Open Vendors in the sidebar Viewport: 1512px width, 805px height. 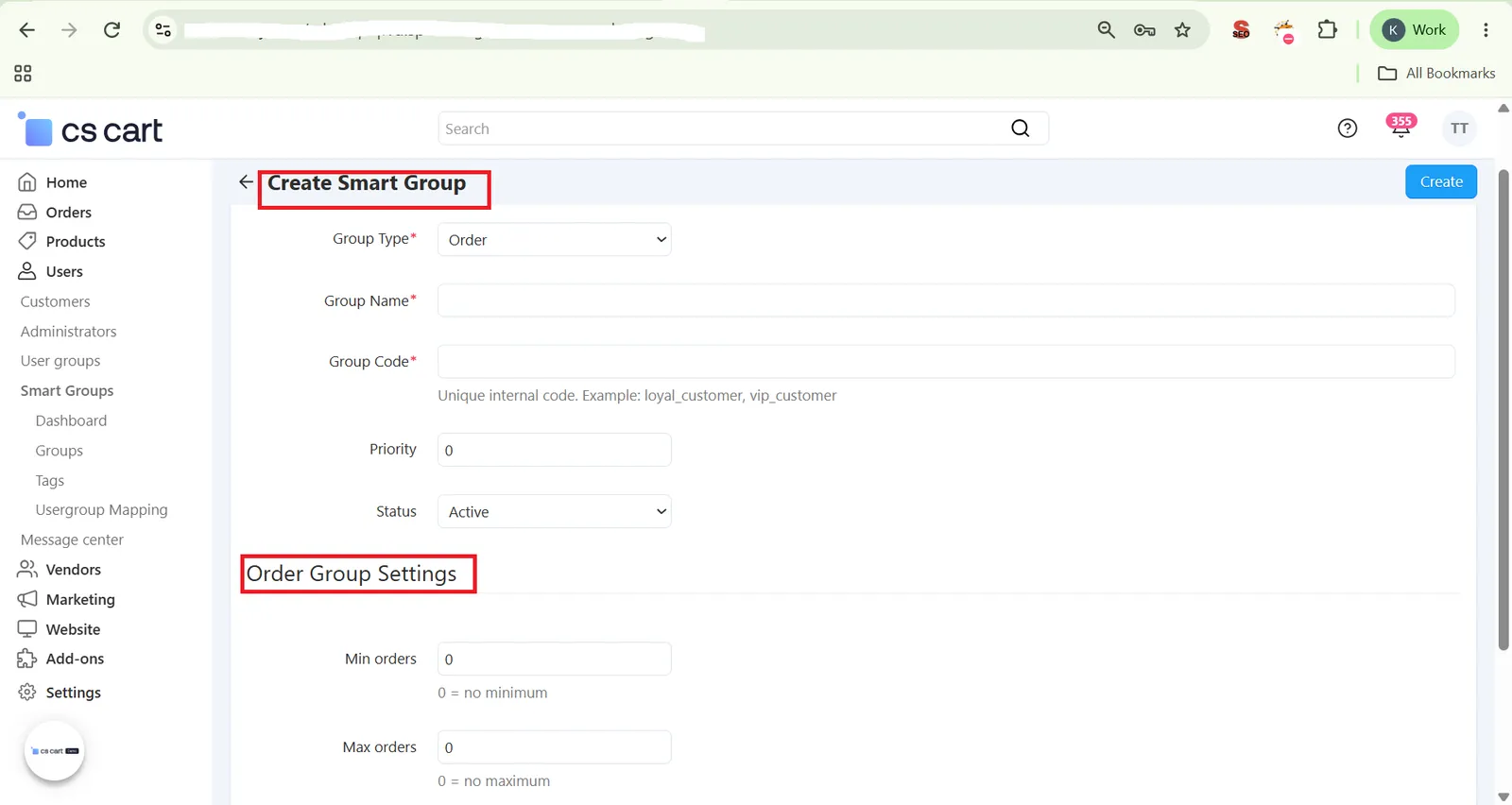pos(60,570)
